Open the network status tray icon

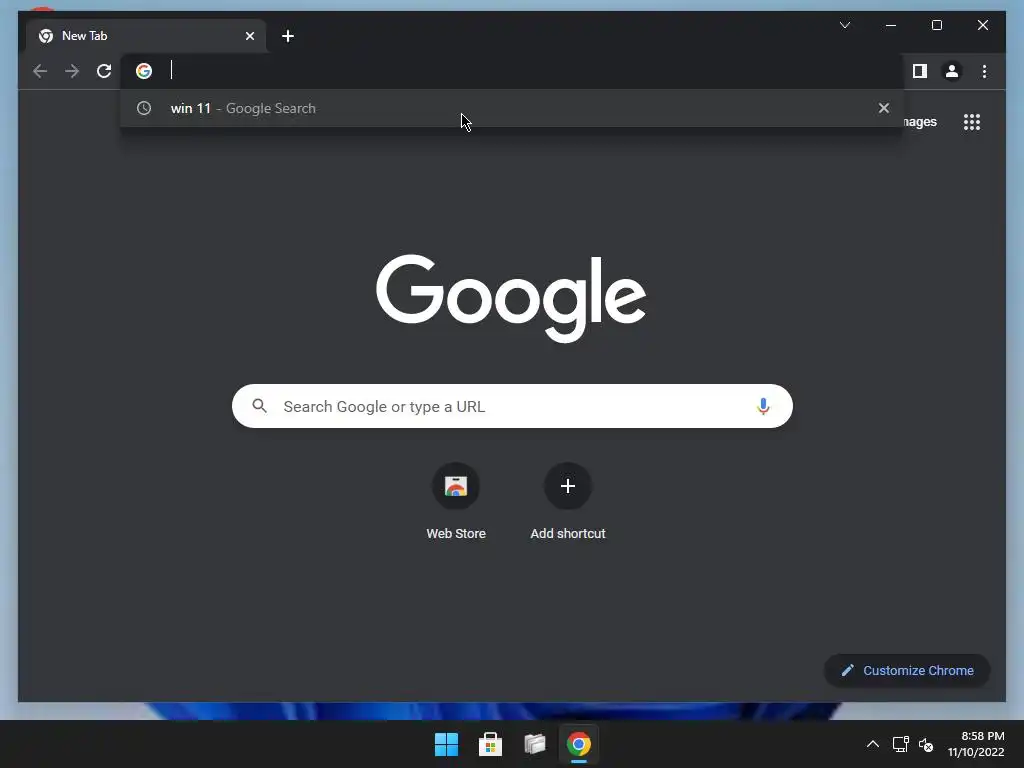pyautogui.click(x=901, y=744)
